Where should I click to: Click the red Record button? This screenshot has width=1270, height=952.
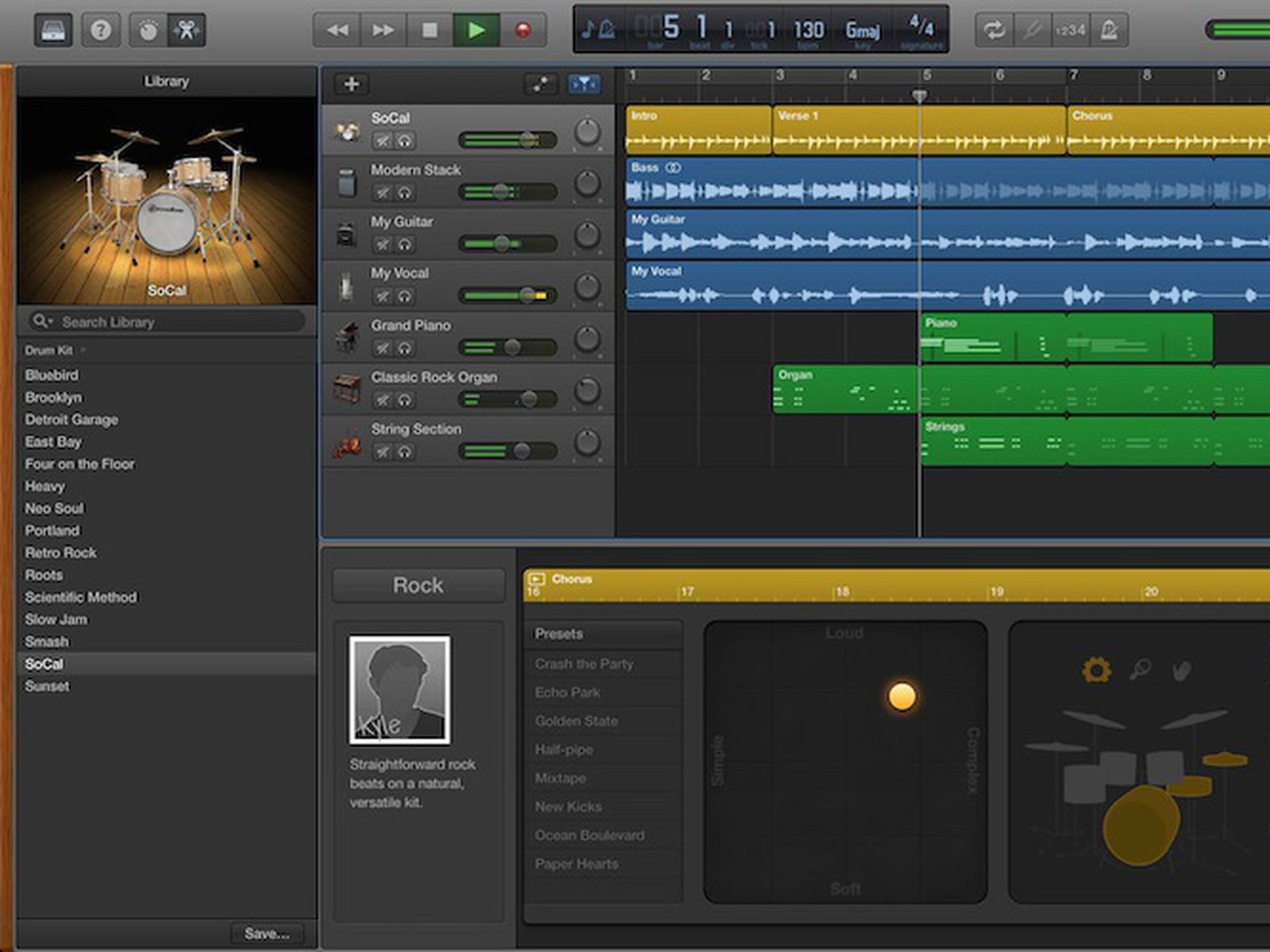click(x=522, y=30)
